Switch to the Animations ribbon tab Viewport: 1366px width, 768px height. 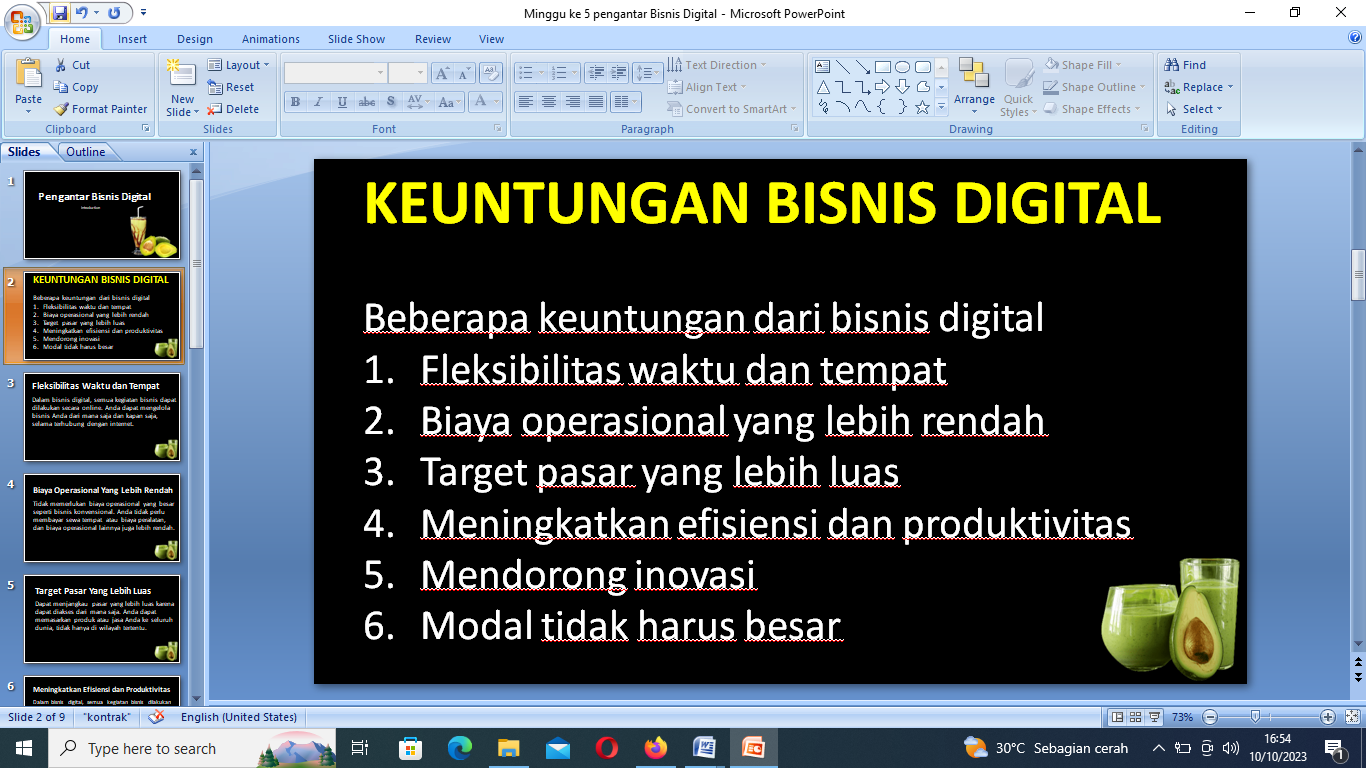coord(270,39)
